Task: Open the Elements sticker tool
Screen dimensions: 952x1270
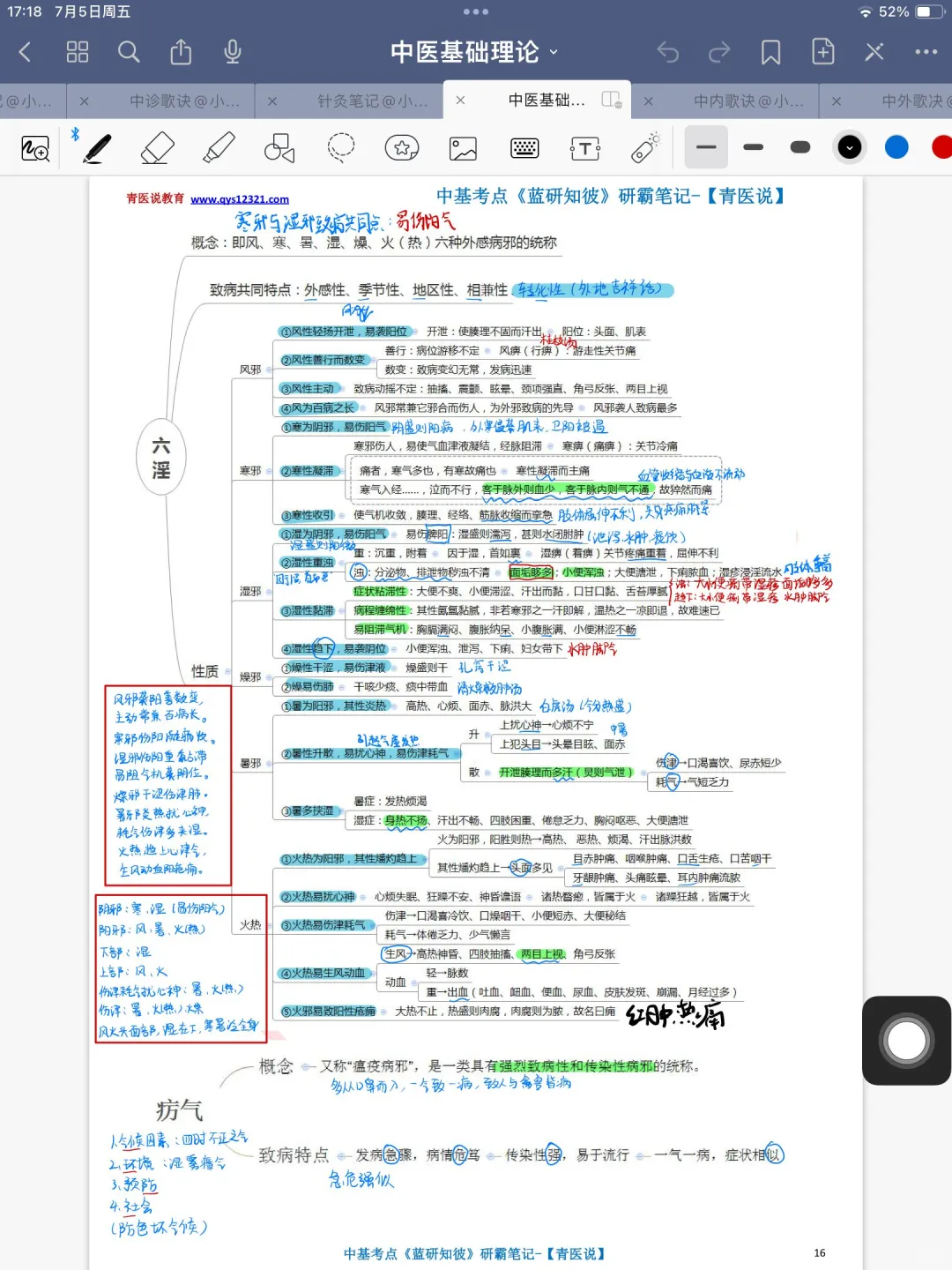Action: (x=402, y=148)
